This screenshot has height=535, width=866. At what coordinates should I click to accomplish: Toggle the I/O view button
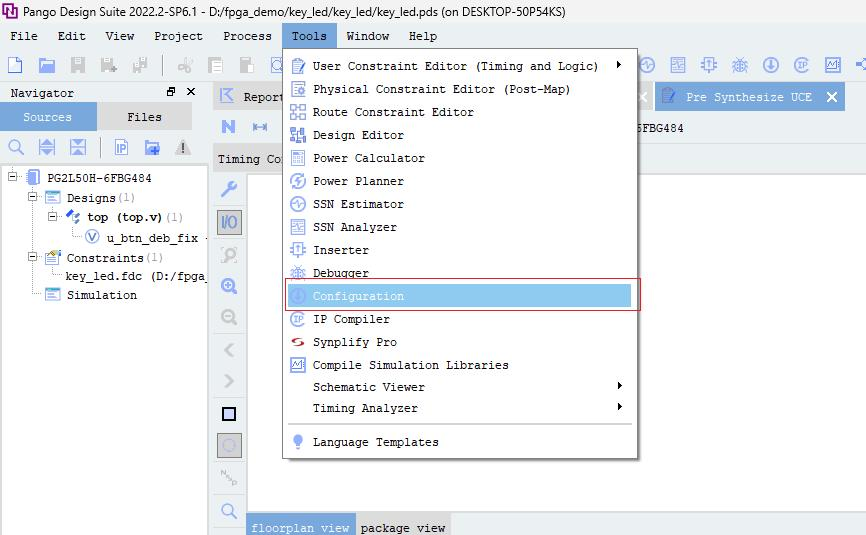coord(229,223)
